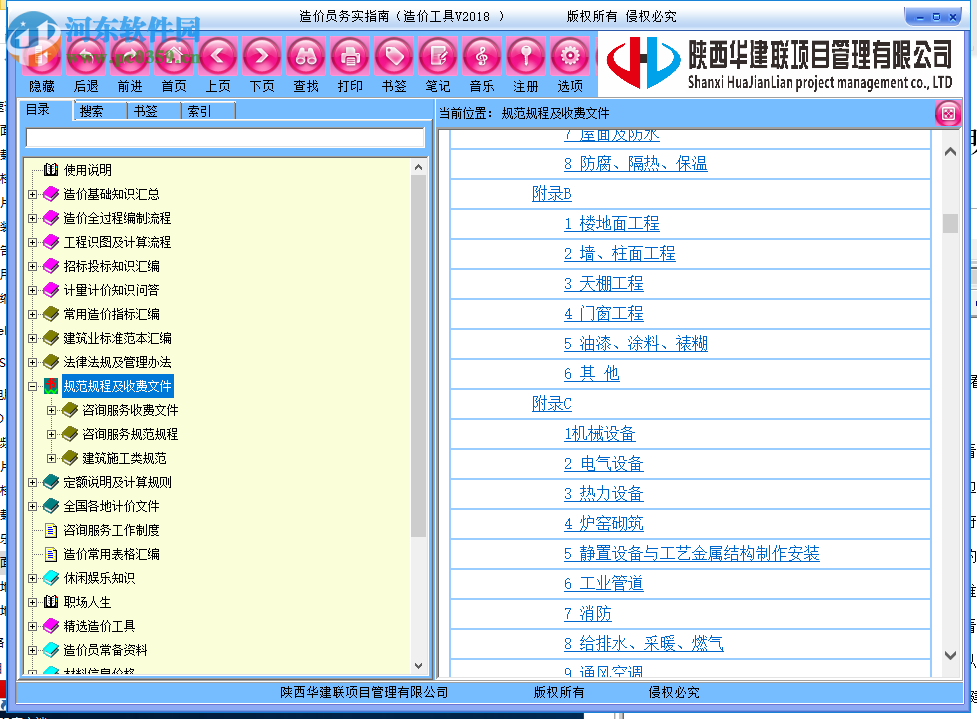
Task: Click the 后退 back navigation icon
Action: [x=86, y=57]
